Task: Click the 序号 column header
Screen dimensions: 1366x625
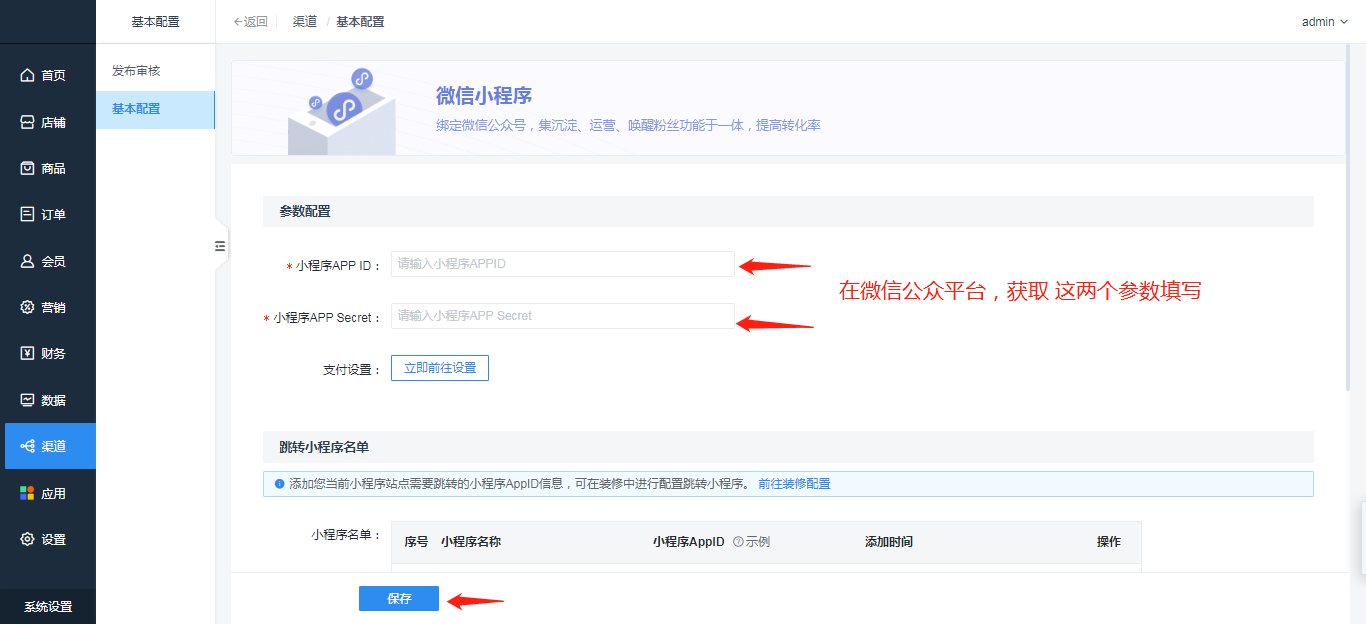Action: click(416, 542)
